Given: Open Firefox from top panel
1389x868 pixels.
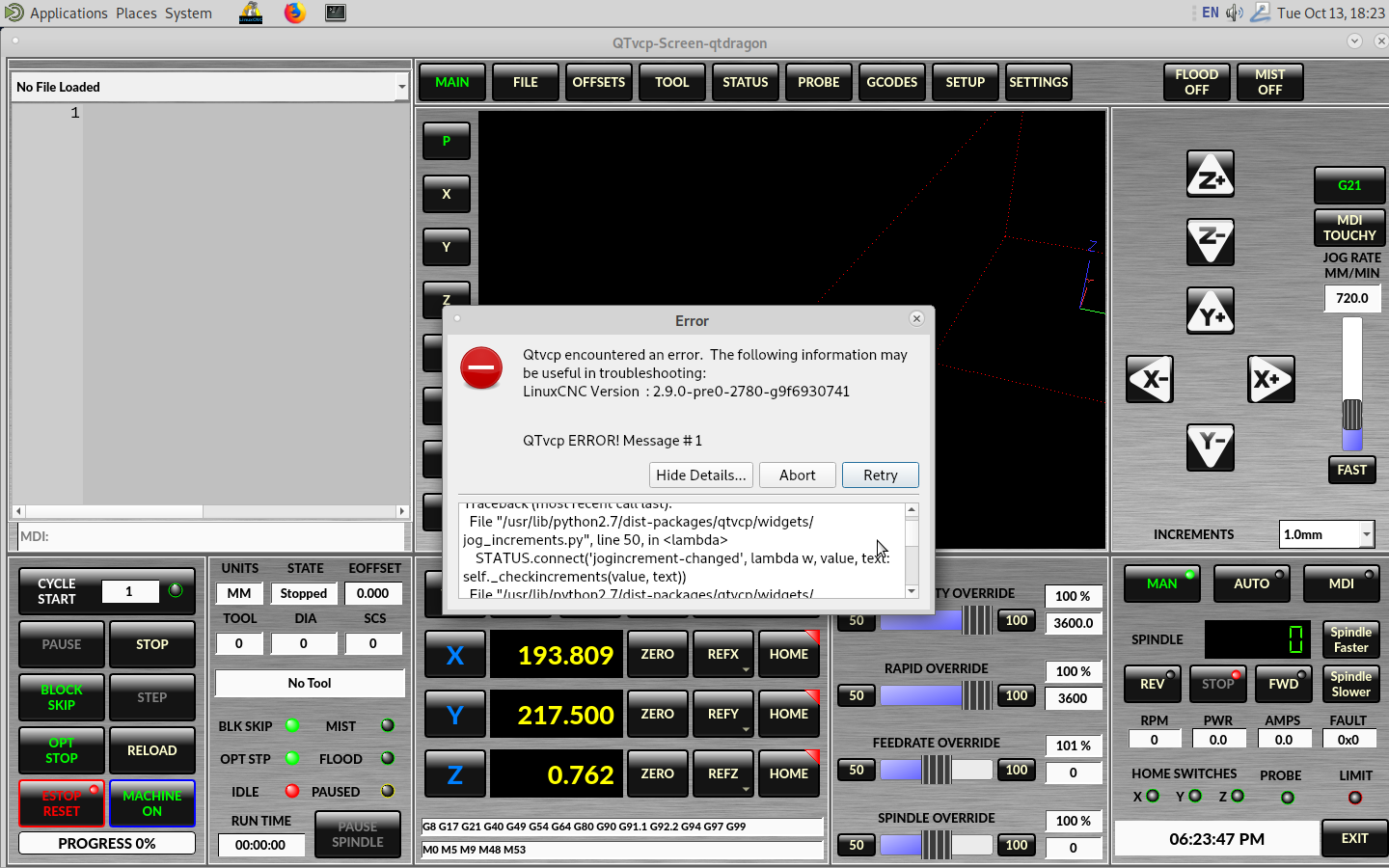Looking at the screenshot, I should click(x=295, y=13).
